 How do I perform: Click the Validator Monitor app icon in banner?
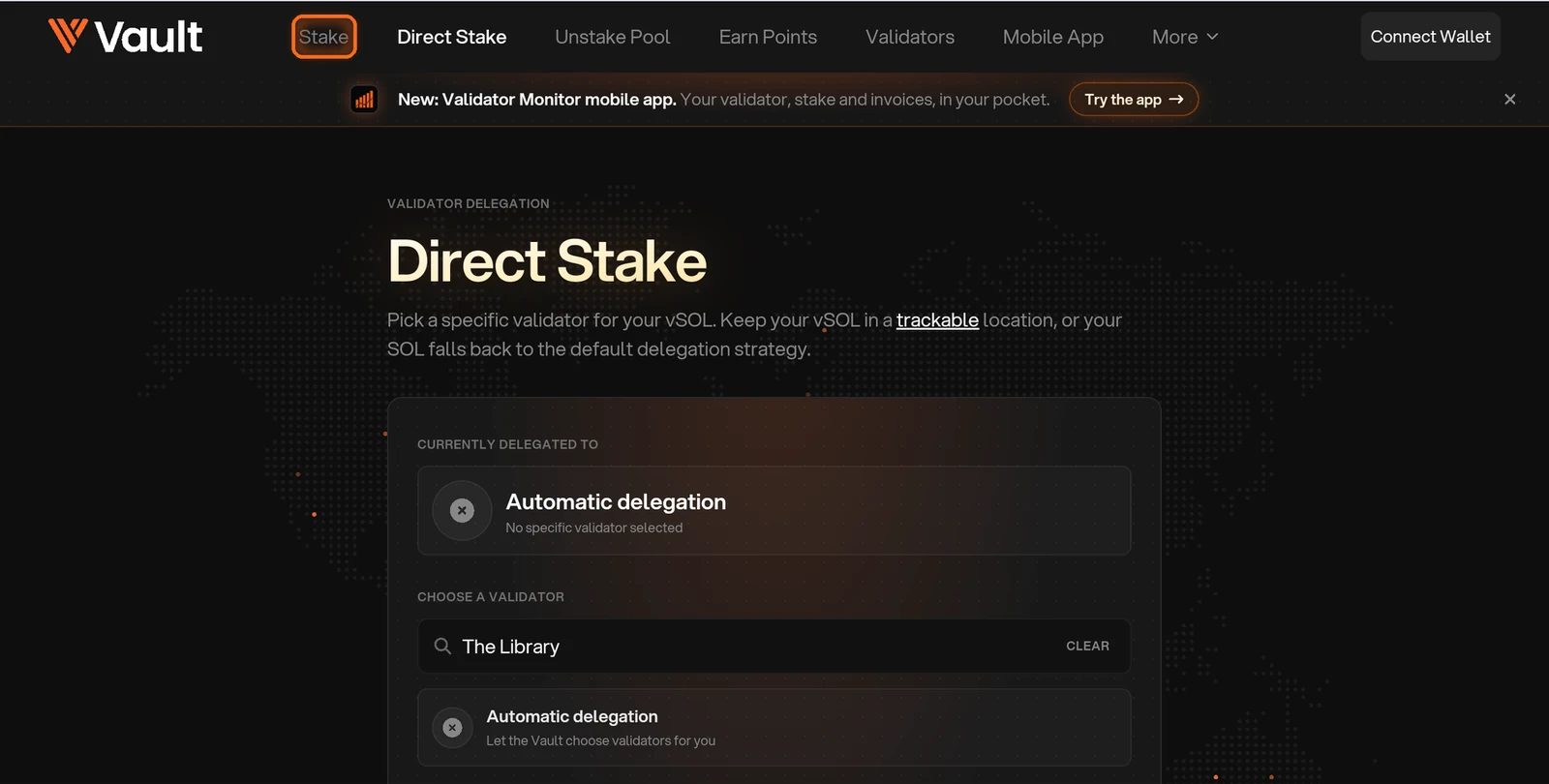pyautogui.click(x=364, y=100)
